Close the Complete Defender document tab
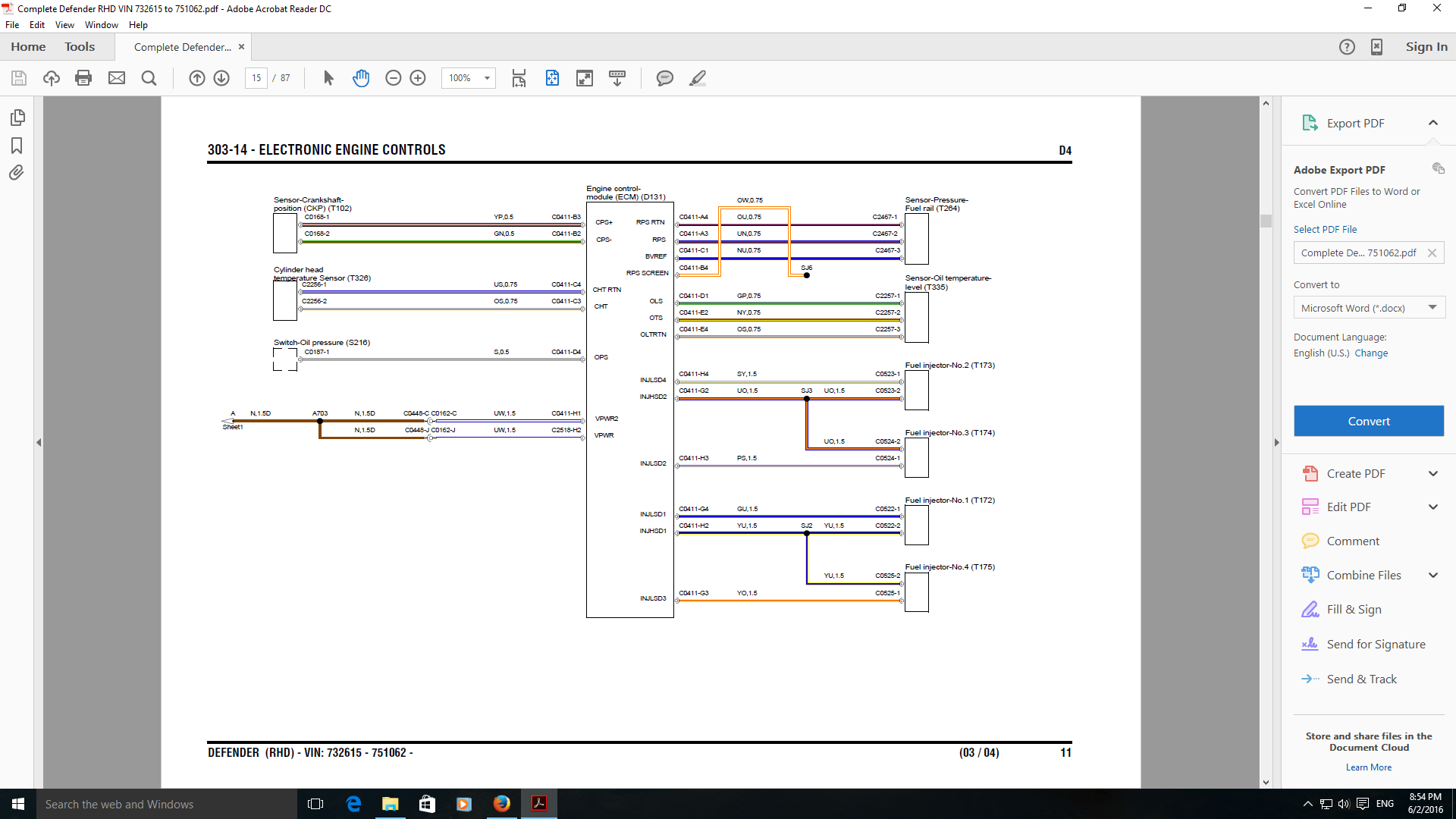1456x819 pixels. click(x=241, y=47)
